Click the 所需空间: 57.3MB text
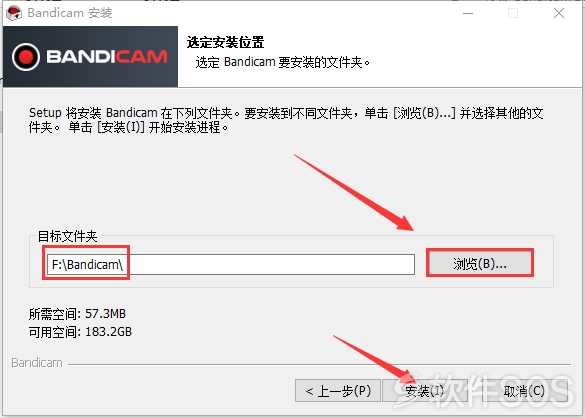This screenshot has height=418, width=585. (x=77, y=314)
